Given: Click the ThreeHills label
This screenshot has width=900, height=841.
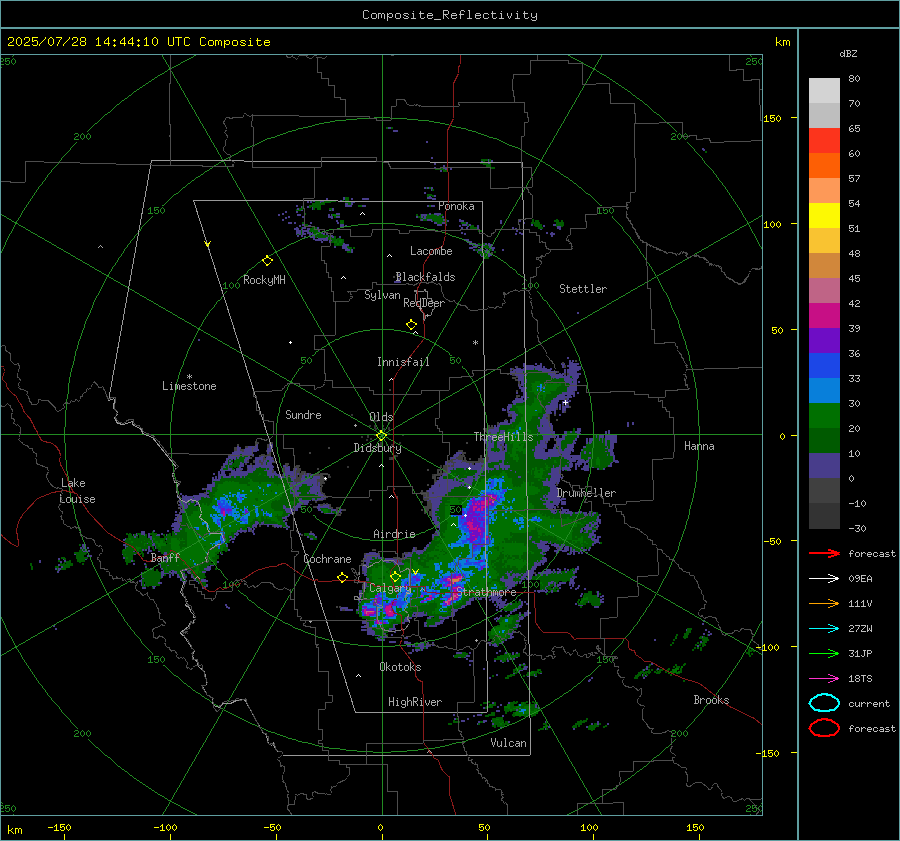Looking at the screenshot, I should coord(503,437).
